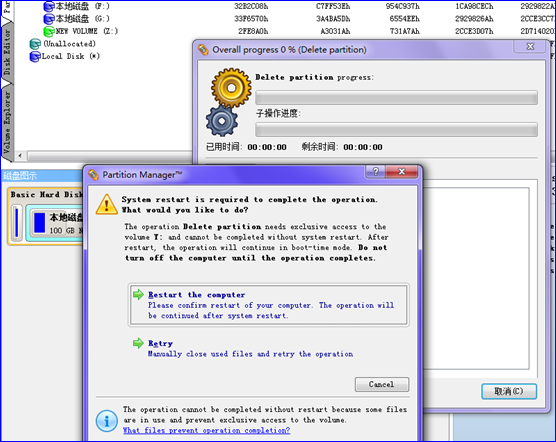Click the Basic Hard Disk label
This screenshot has height=442, width=556.
(46, 195)
